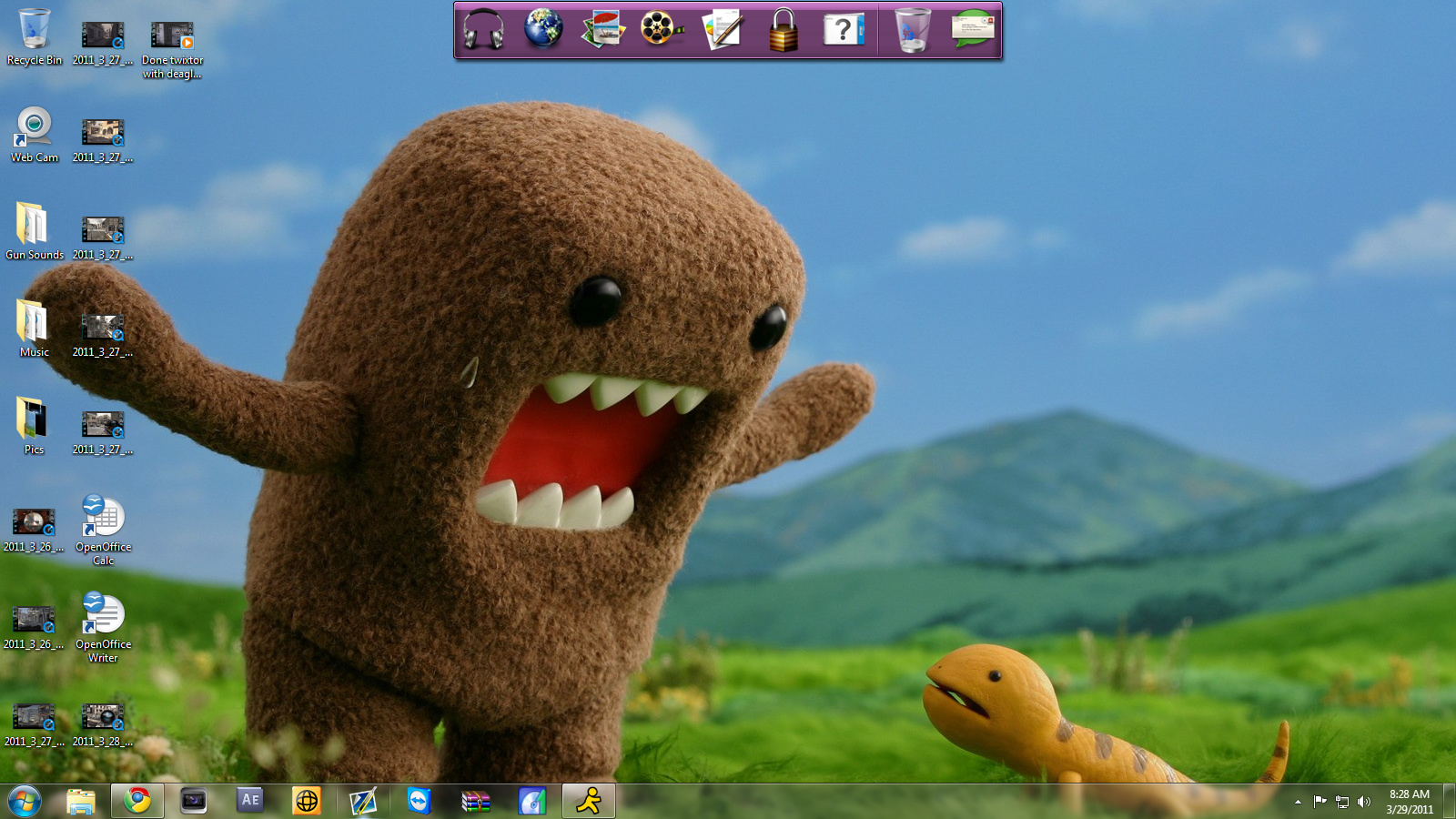Screen dimensions: 1456x819
Task: Select the video file right of Music folder
Action: [x=103, y=336]
